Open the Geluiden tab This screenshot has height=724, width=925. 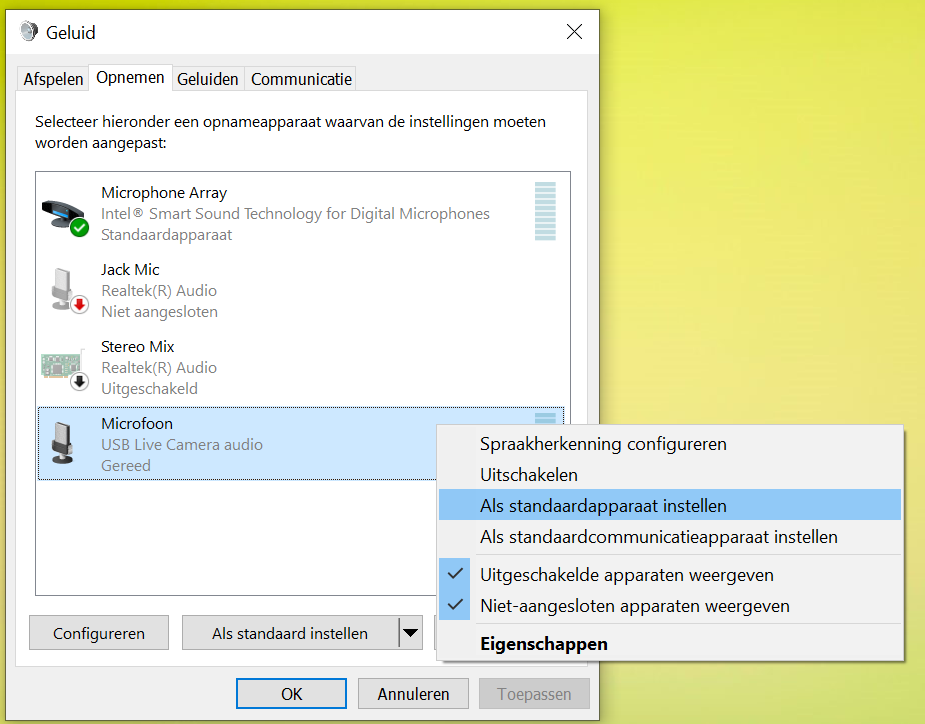pyautogui.click(x=208, y=79)
